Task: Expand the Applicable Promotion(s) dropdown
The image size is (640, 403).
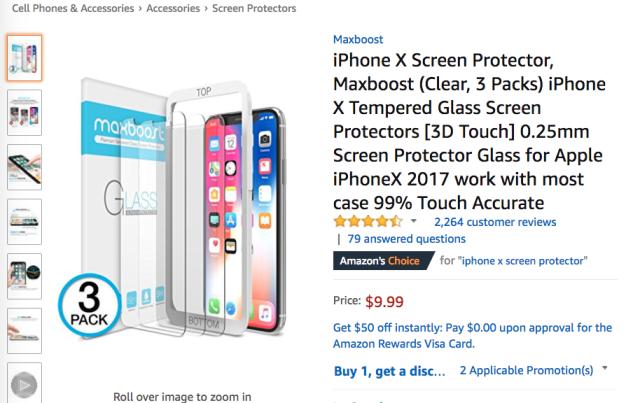Action: pos(605,370)
